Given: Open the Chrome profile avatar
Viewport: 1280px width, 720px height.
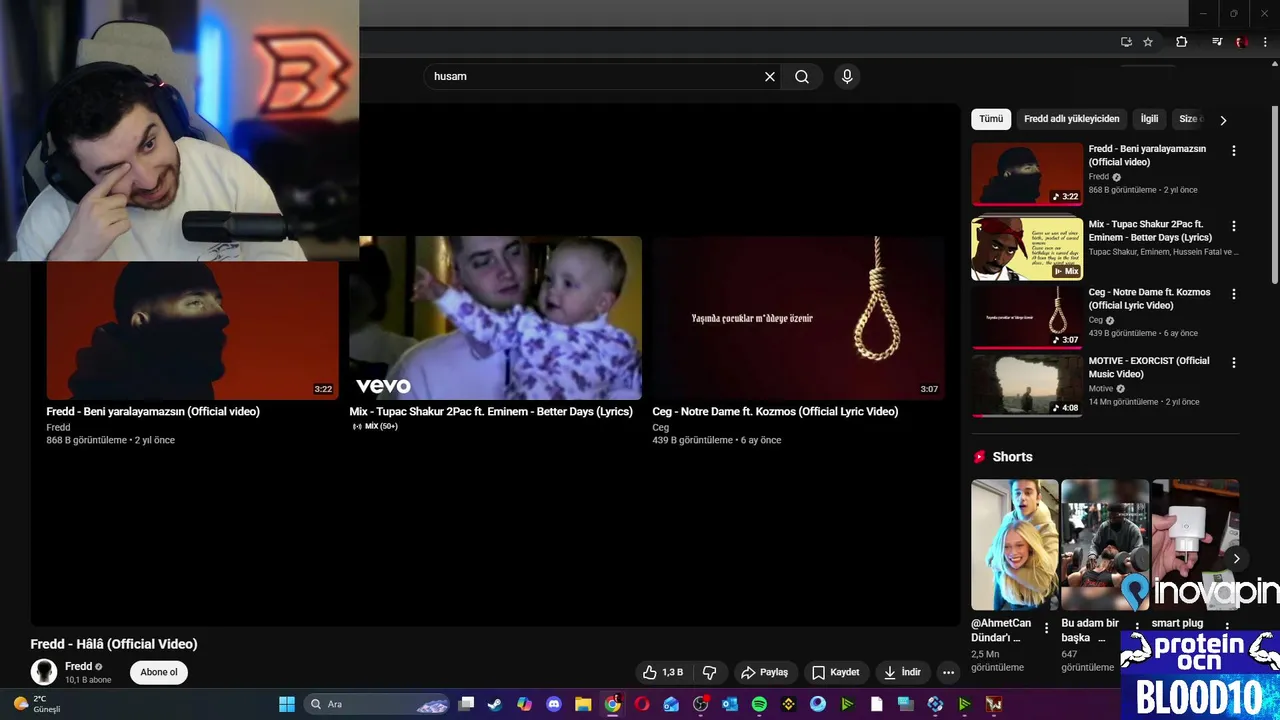Looking at the screenshot, I should pos(1242,42).
